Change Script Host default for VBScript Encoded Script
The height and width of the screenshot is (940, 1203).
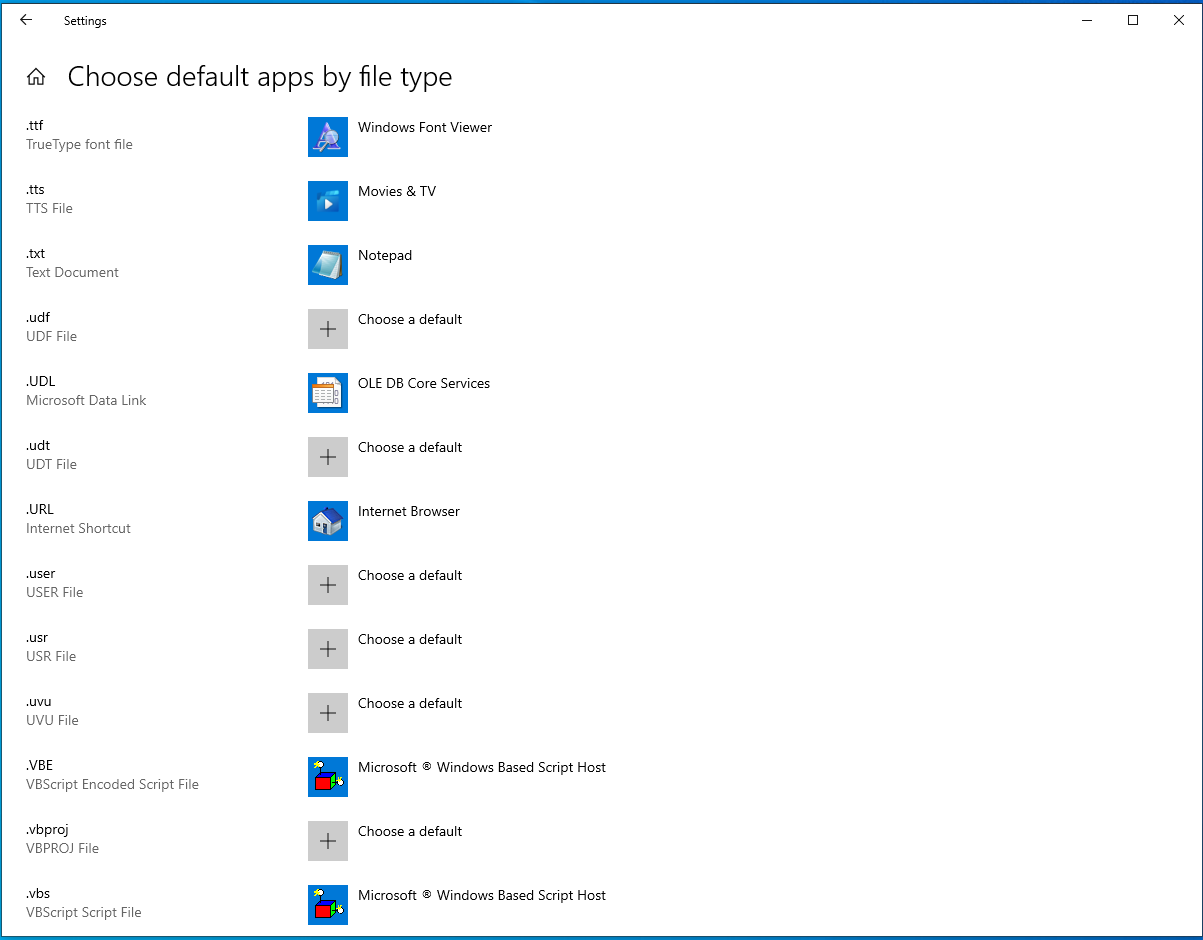pos(482,767)
